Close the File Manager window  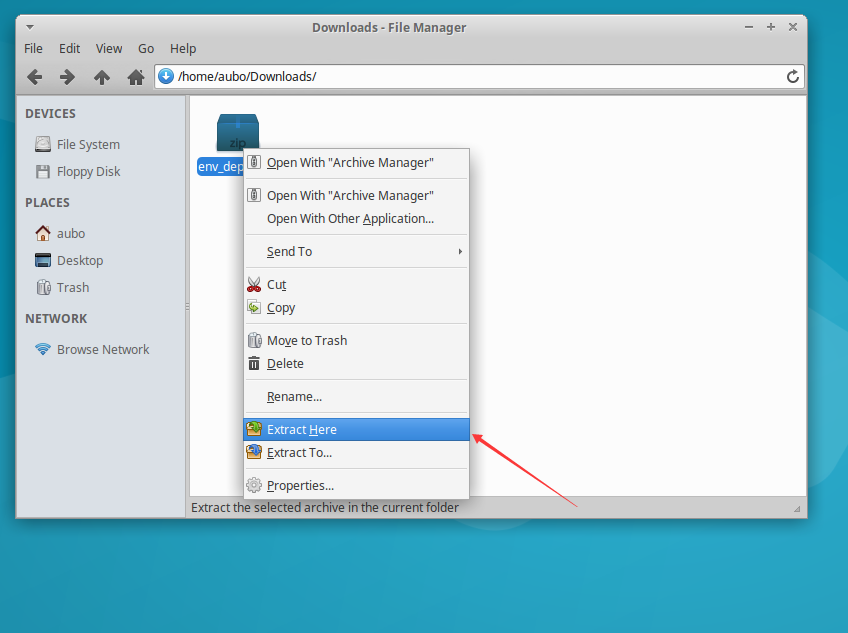pos(793,27)
